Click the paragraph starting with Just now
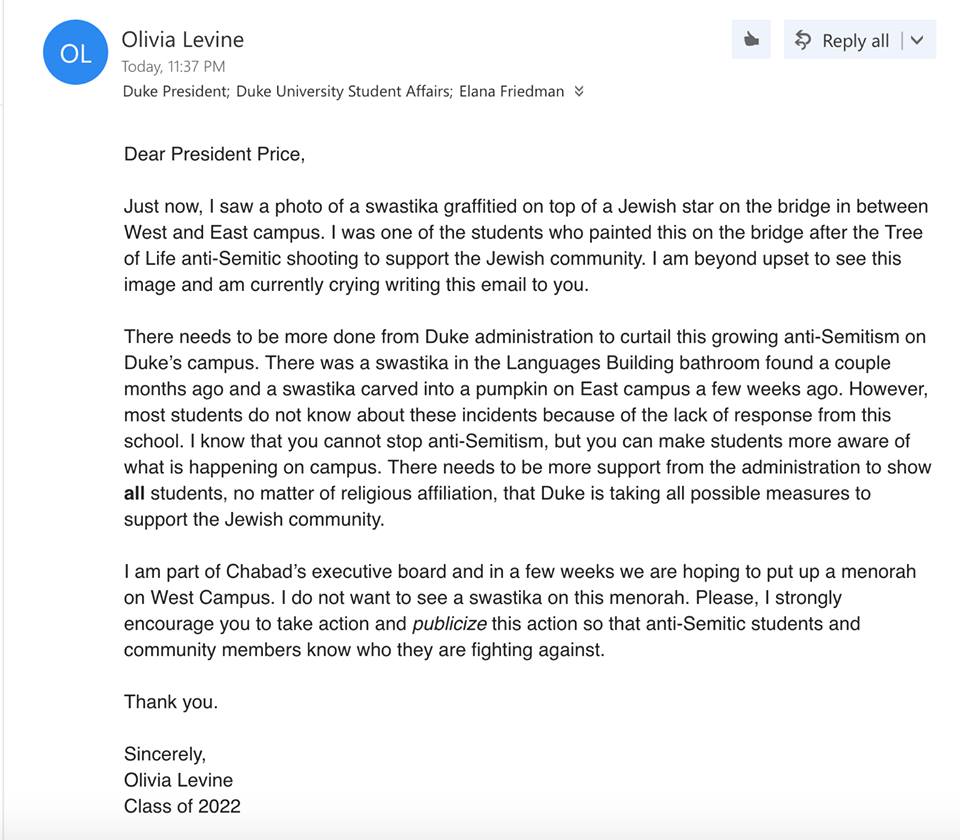The height and width of the screenshot is (840, 960). point(525,245)
